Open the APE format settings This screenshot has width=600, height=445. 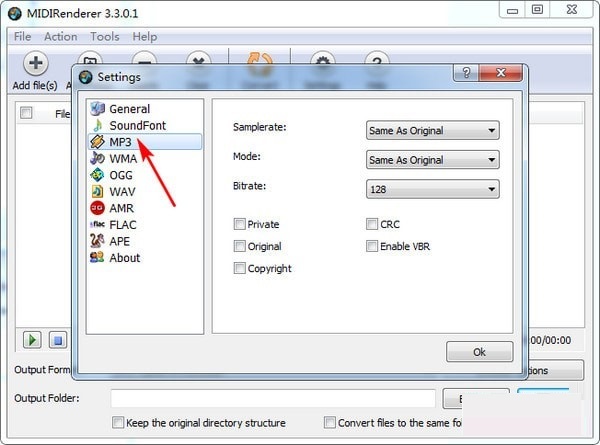97,241
